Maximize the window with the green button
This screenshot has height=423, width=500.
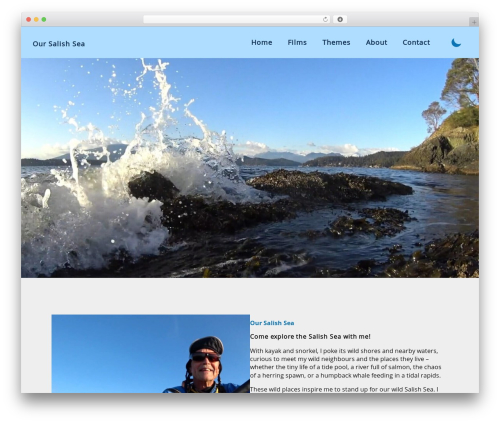[x=44, y=19]
